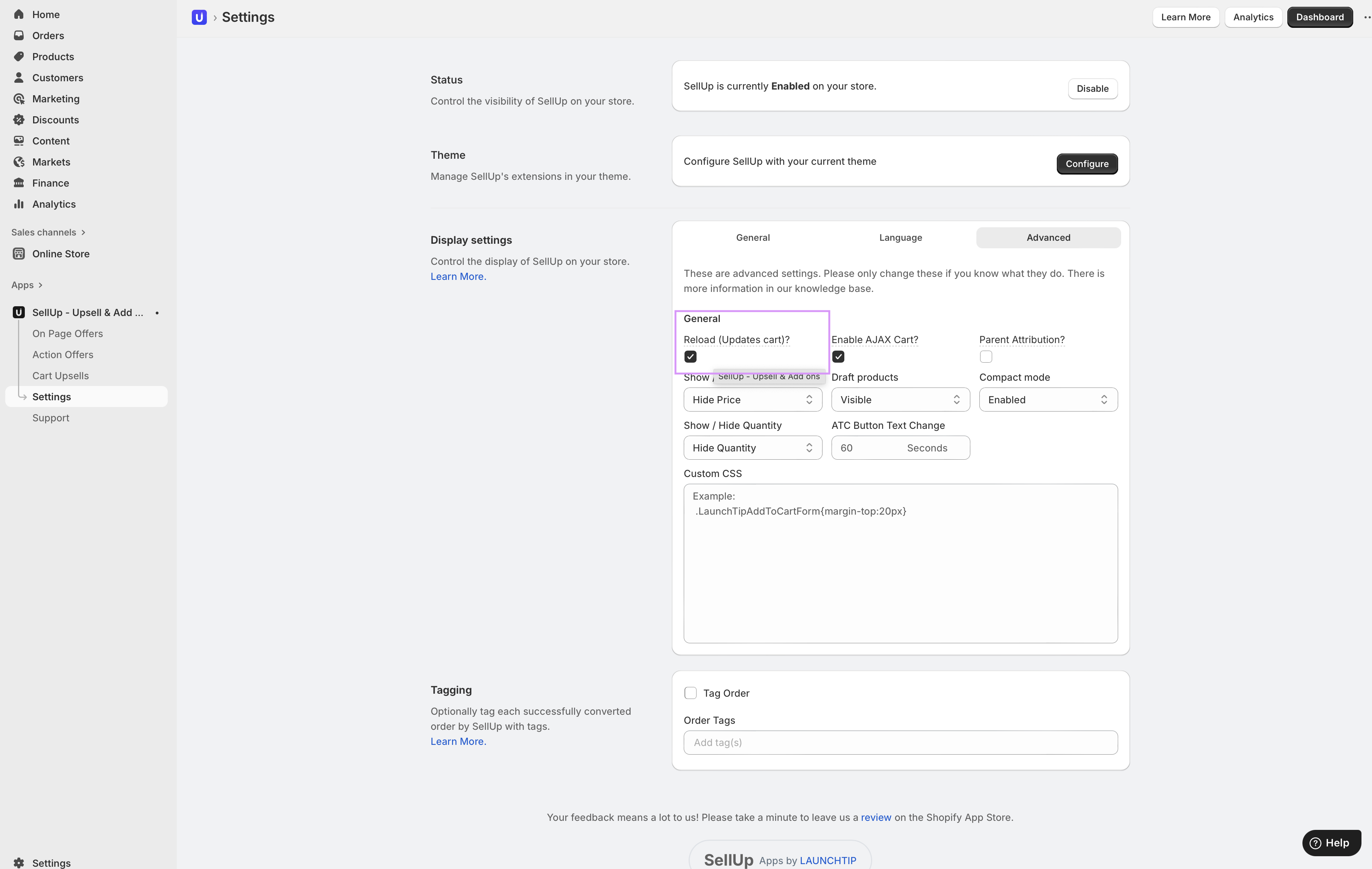Viewport: 1372px width, 869px height.
Task: Click Reload (Updates cart)? label text
Action: pyautogui.click(x=736, y=340)
